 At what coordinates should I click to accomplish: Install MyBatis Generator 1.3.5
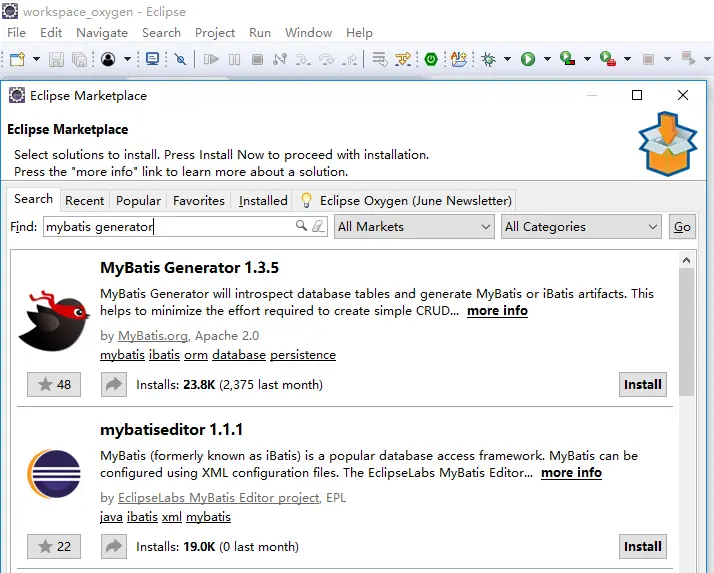[643, 384]
